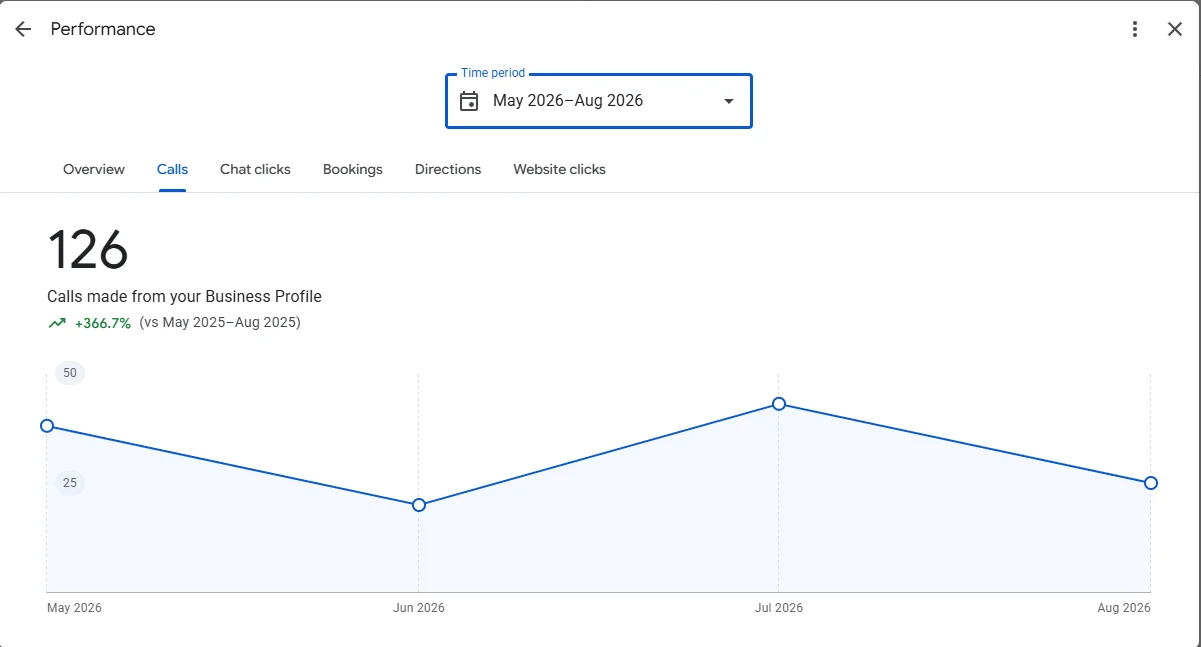Image resolution: width=1201 pixels, height=647 pixels.
Task: Click "Calls made from your Business Profile"
Action: (184, 296)
